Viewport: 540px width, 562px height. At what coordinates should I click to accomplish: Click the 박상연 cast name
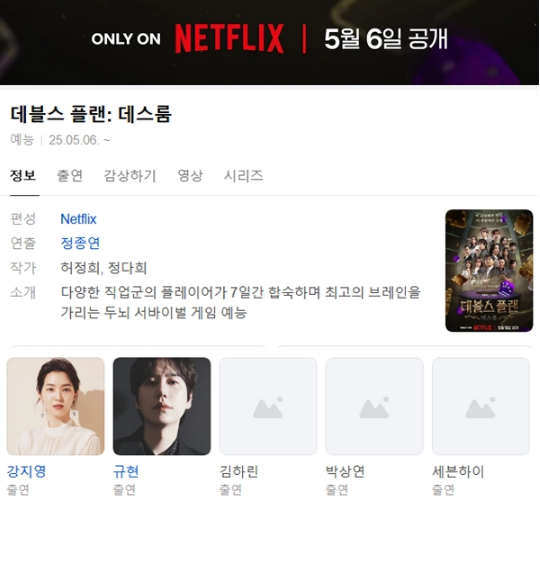pyautogui.click(x=345, y=472)
